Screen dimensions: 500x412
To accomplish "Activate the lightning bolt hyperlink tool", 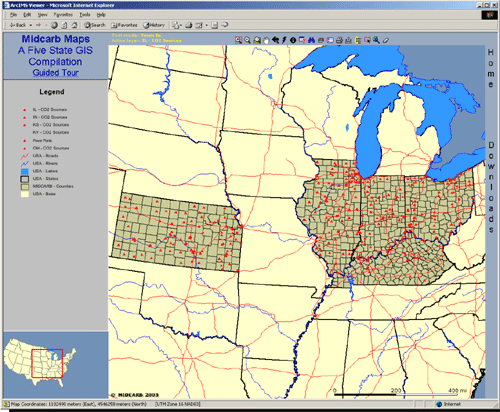I will click(284, 40).
